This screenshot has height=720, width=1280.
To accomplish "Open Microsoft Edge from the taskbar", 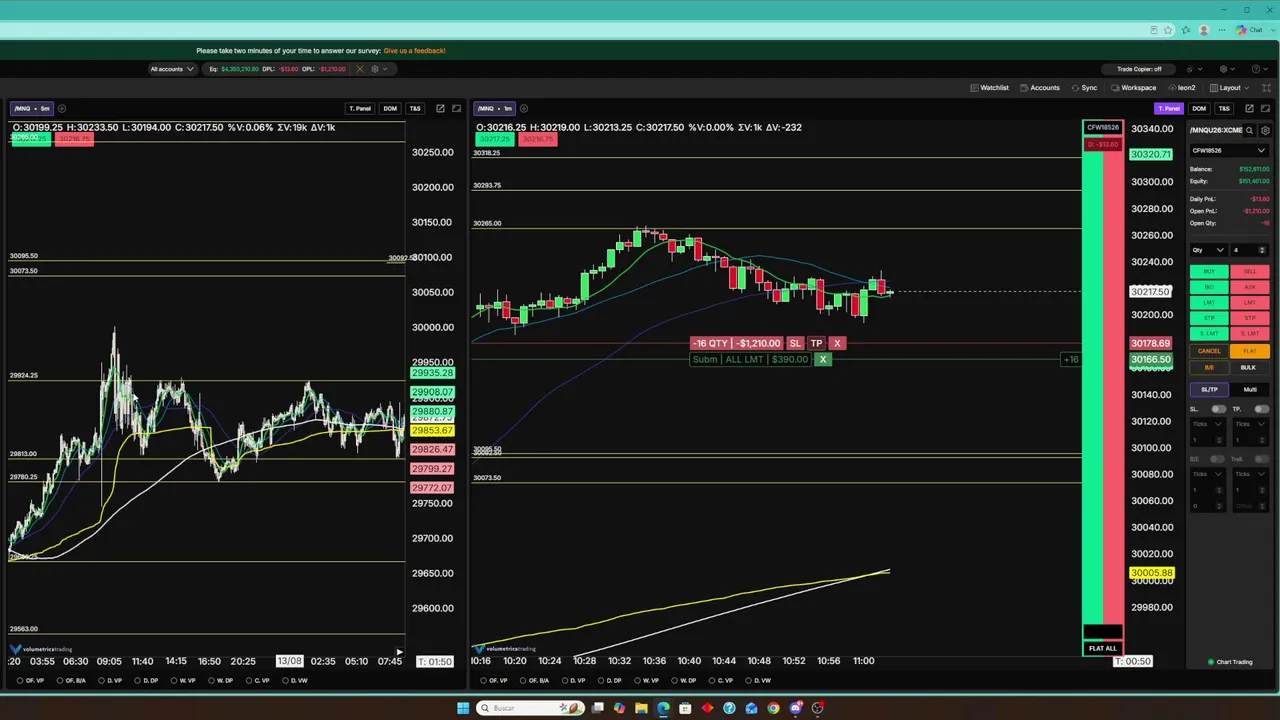I will 663,708.
